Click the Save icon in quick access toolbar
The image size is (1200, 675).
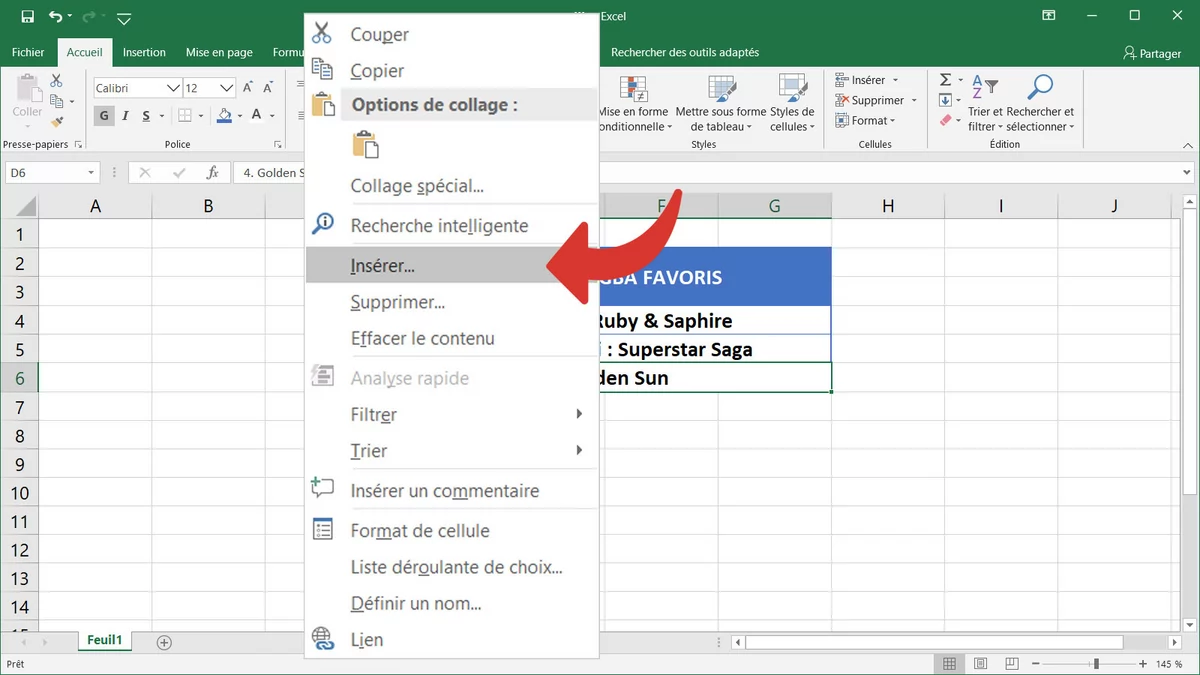(27, 17)
